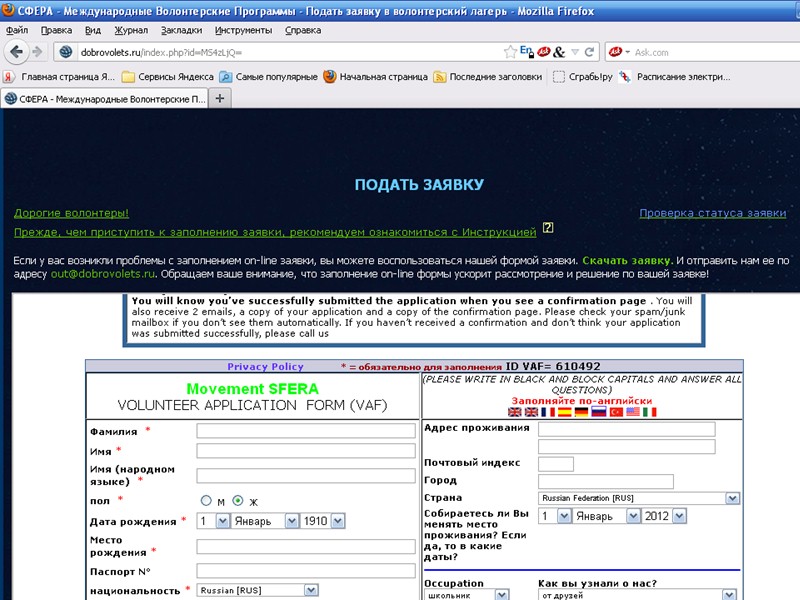Open the Вид menu

92,30
